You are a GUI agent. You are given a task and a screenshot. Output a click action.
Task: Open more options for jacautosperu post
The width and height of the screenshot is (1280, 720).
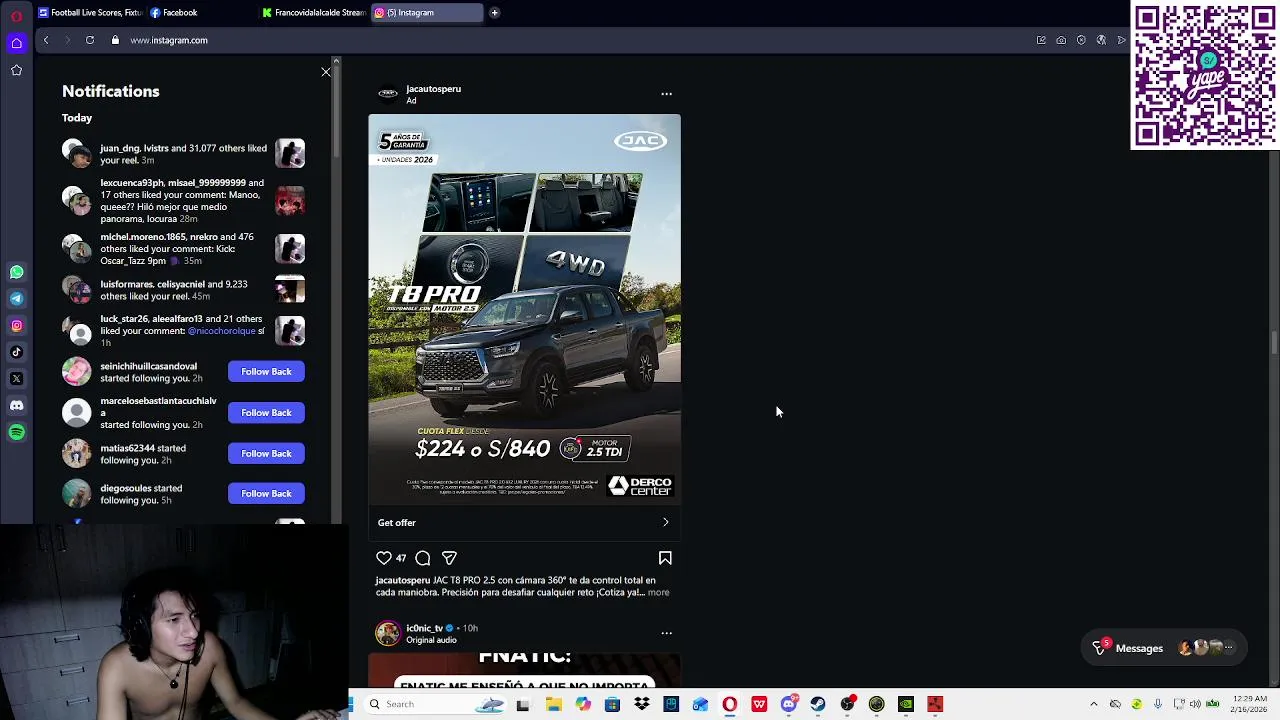[x=667, y=94]
